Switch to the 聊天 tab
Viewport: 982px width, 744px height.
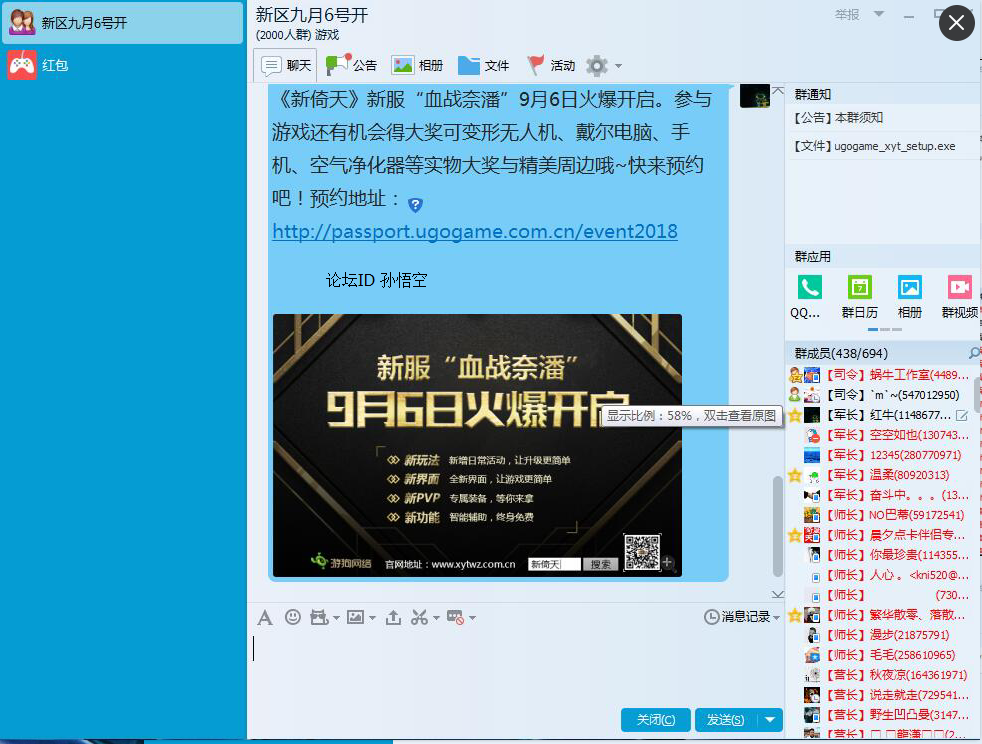pos(286,65)
